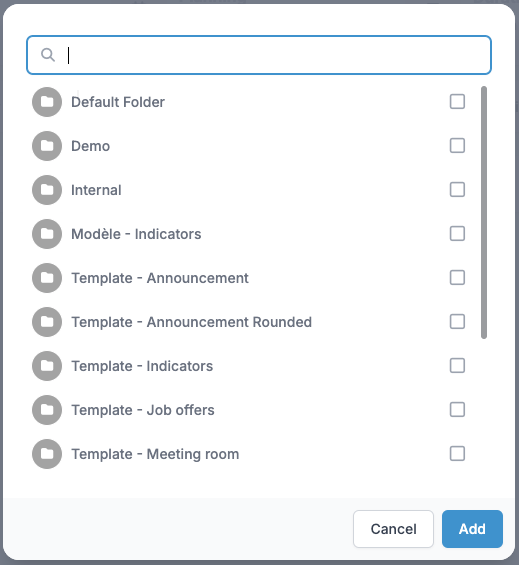This screenshot has height=565, width=519.
Task: Click the Template - Announcement folder icon
Action: (47, 278)
